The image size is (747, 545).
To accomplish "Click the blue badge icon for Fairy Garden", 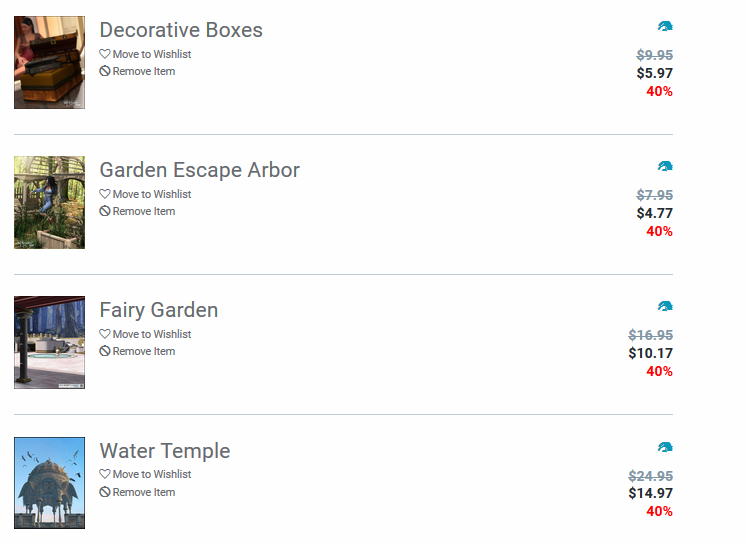I will coord(665,306).
